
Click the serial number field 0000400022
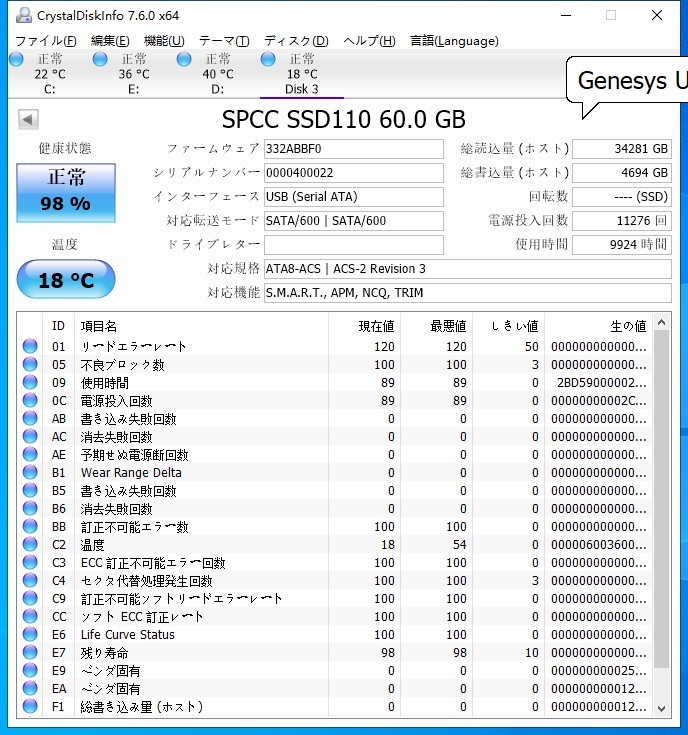coord(354,172)
